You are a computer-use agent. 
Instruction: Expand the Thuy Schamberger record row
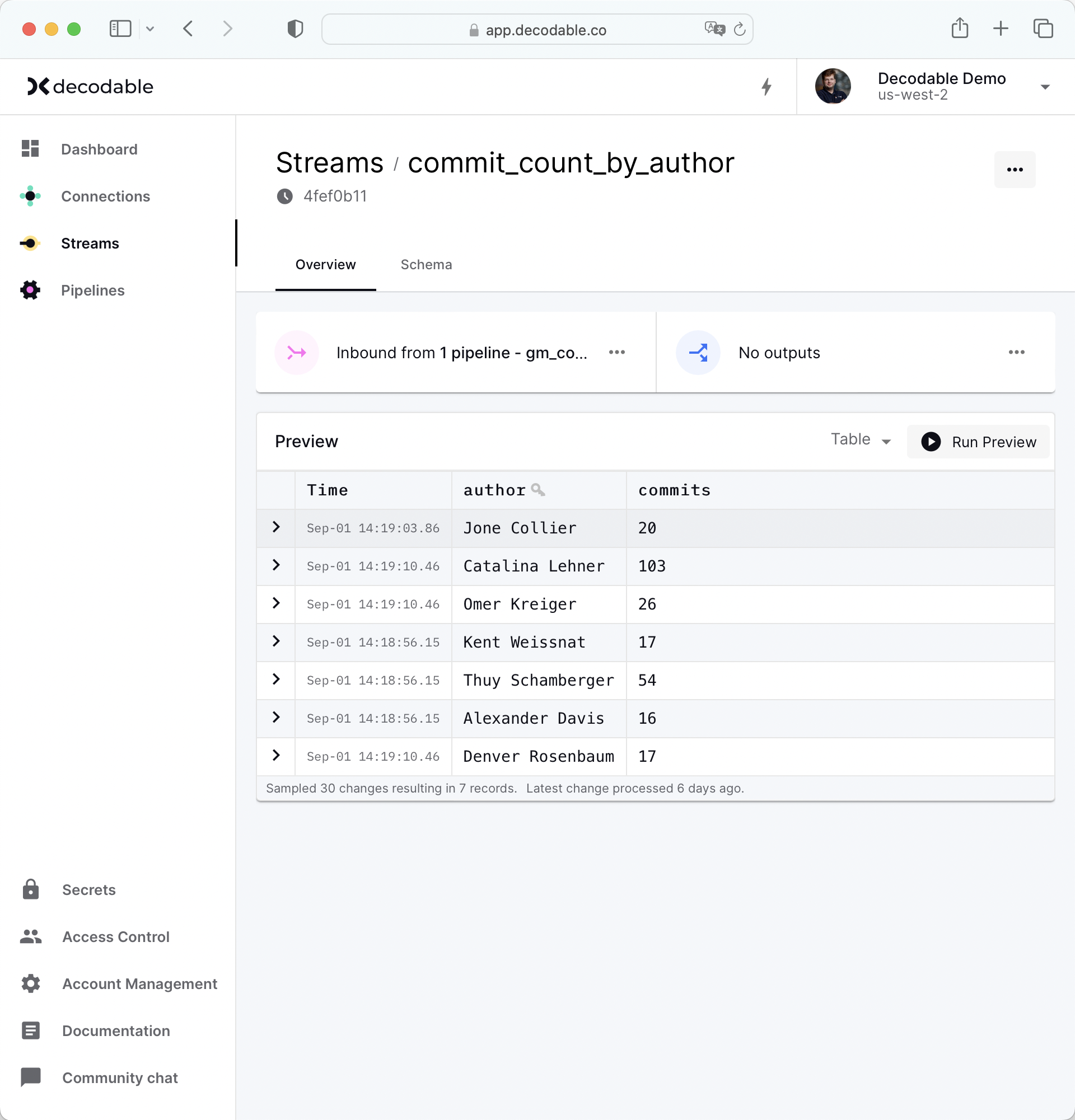coord(276,680)
